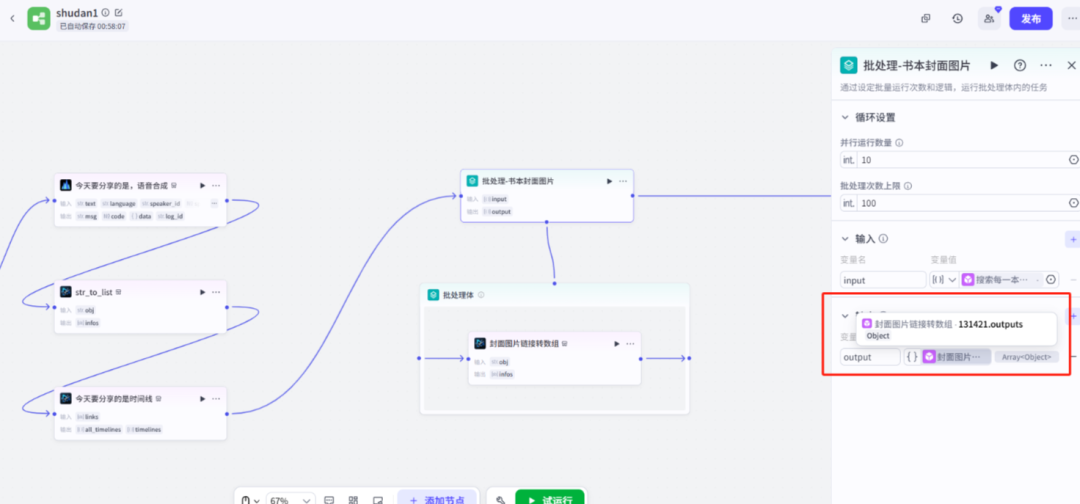The image size is (1080, 504).
Task: Edit the 并行运行数量 value 10
Action: [x=961, y=160]
